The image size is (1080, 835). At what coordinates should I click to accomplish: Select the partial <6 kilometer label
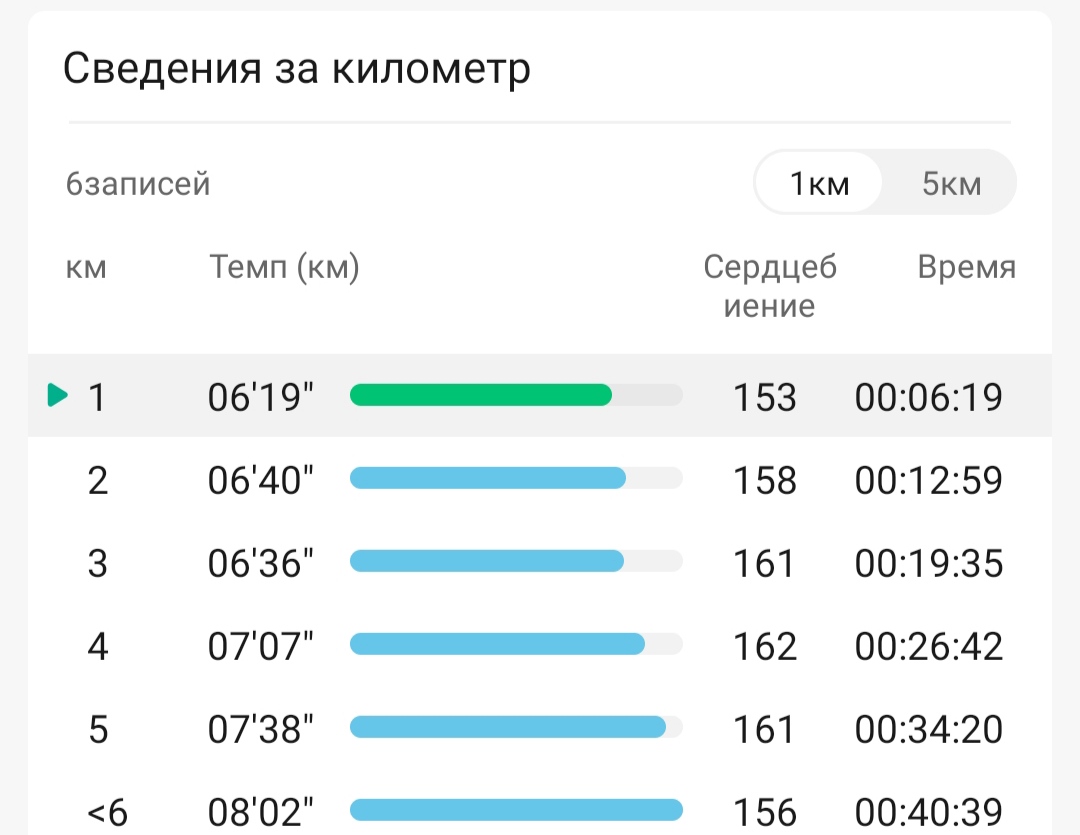pyautogui.click(x=107, y=812)
